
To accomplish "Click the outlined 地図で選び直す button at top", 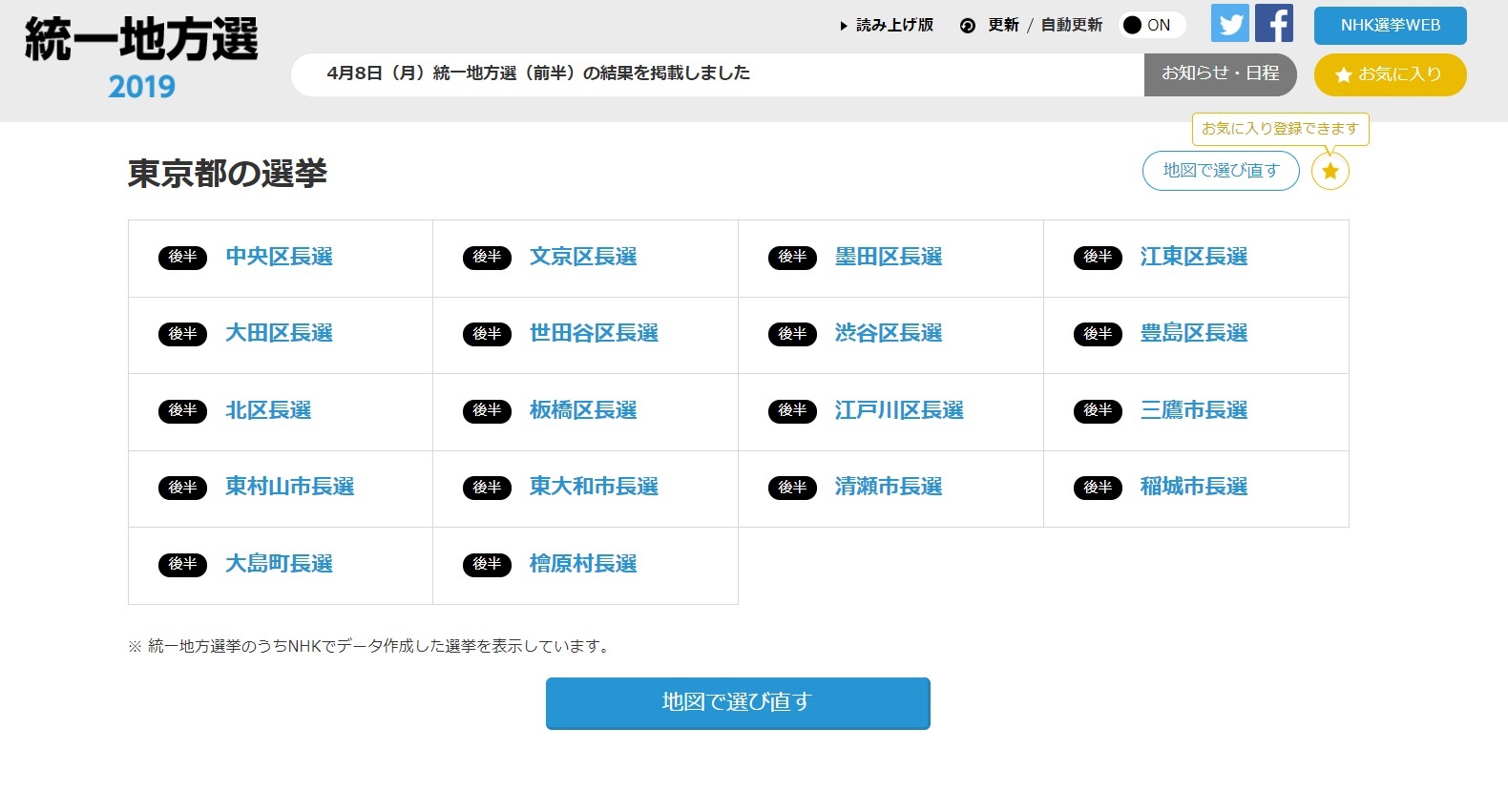I will 1220,171.
